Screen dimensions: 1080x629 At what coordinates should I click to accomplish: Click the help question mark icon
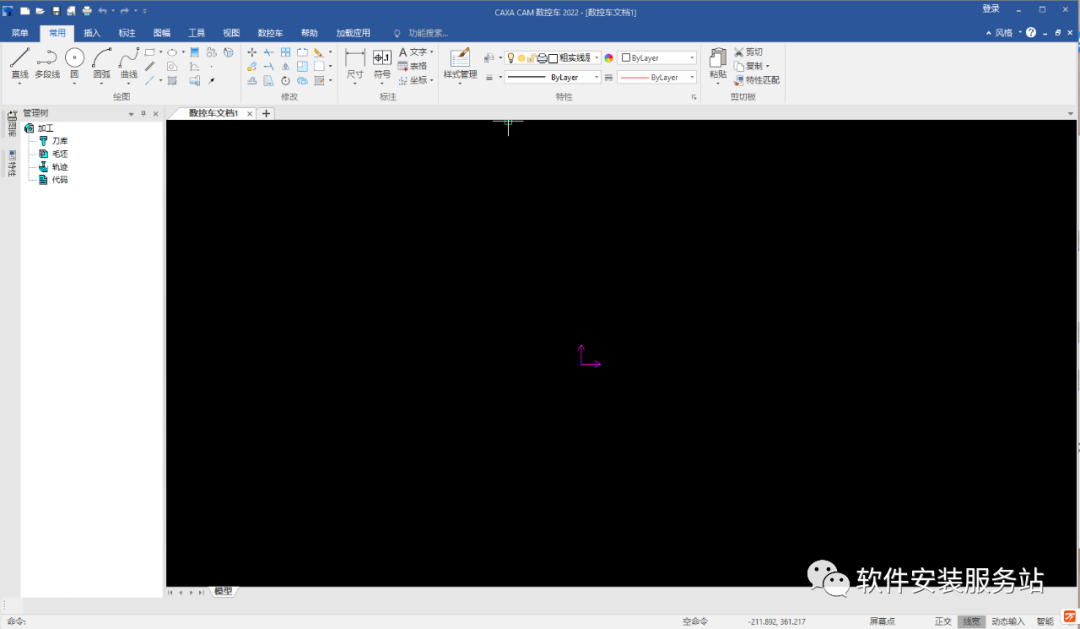(1030, 32)
